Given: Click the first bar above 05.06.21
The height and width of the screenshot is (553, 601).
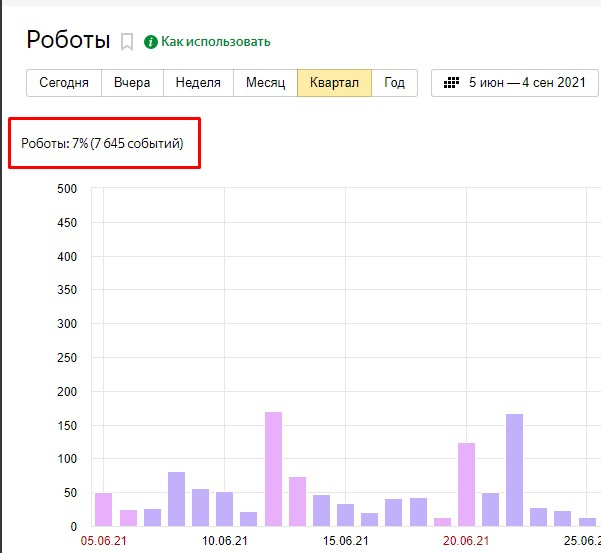Looking at the screenshot, I should click(x=103, y=509).
